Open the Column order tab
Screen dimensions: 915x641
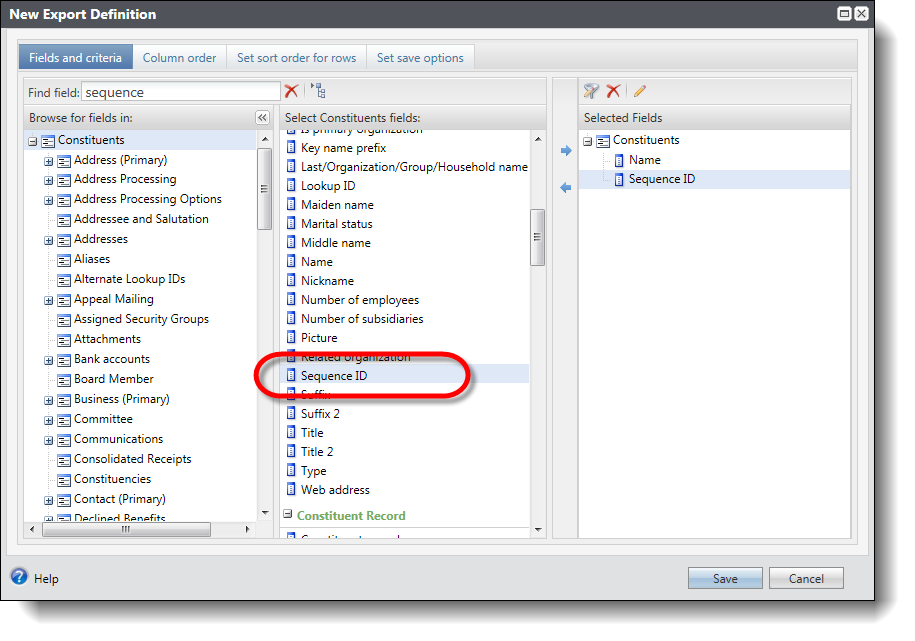click(180, 57)
